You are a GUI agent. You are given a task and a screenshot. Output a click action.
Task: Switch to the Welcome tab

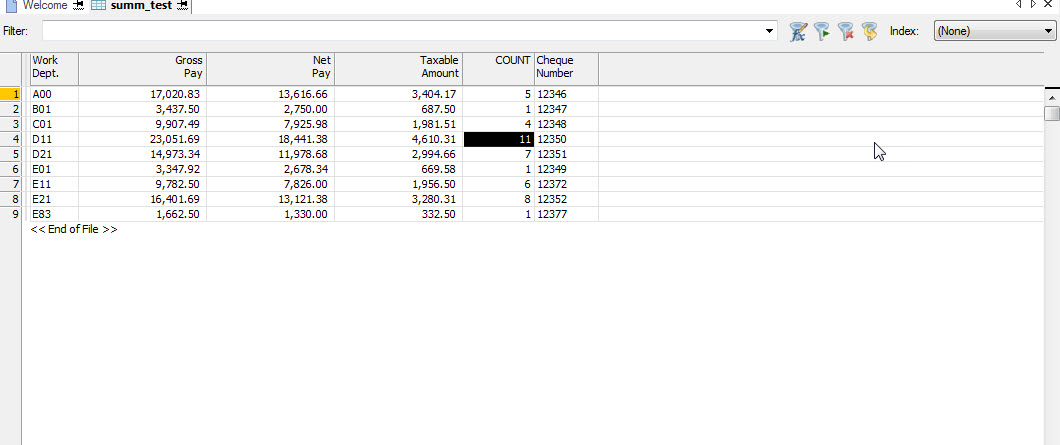pos(45,6)
